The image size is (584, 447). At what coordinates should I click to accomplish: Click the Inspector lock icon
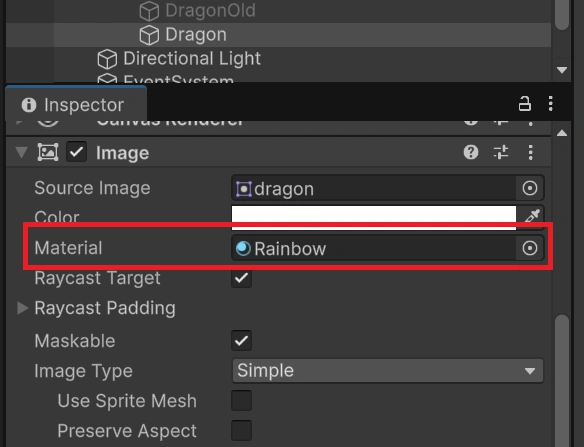click(524, 104)
